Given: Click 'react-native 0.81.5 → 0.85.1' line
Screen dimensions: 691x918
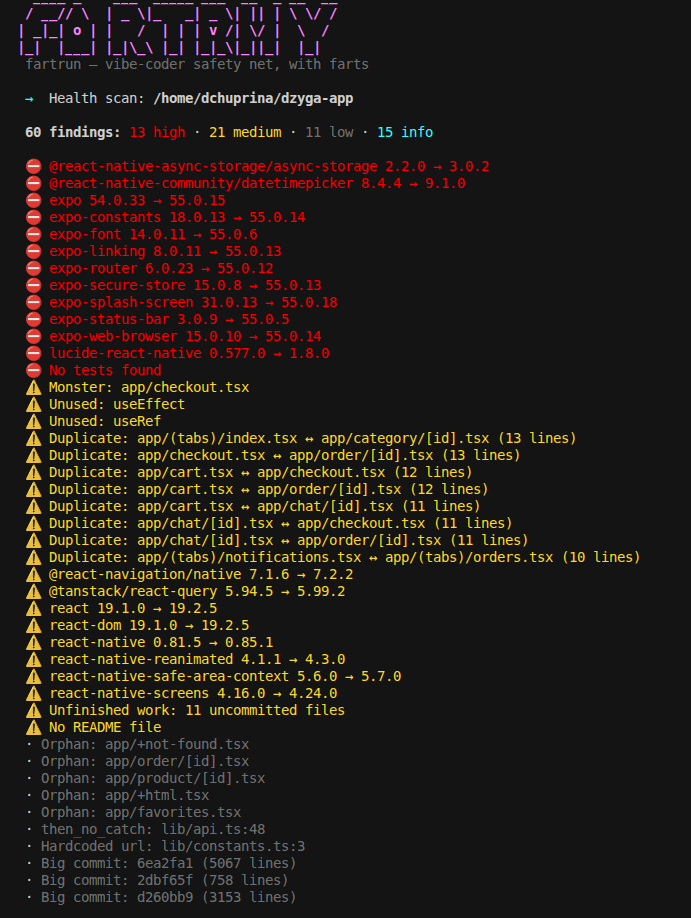Looking at the screenshot, I should pyautogui.click(x=161, y=642).
